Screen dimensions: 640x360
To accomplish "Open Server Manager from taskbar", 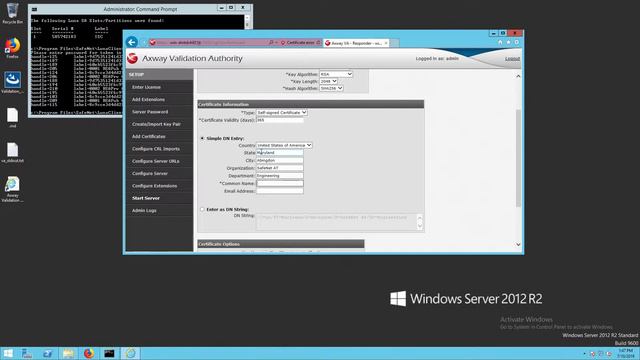I will (x=27, y=353).
